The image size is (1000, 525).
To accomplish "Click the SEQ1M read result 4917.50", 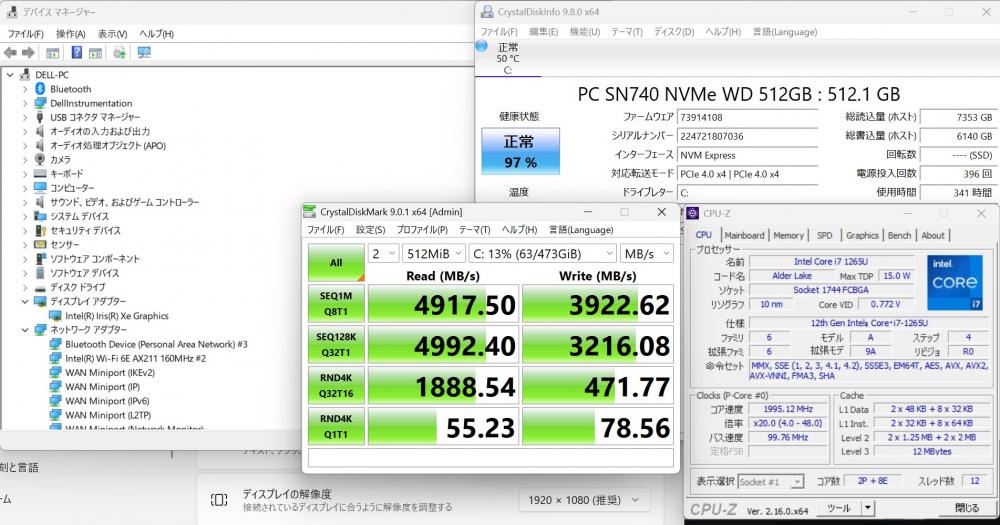I will point(443,304).
